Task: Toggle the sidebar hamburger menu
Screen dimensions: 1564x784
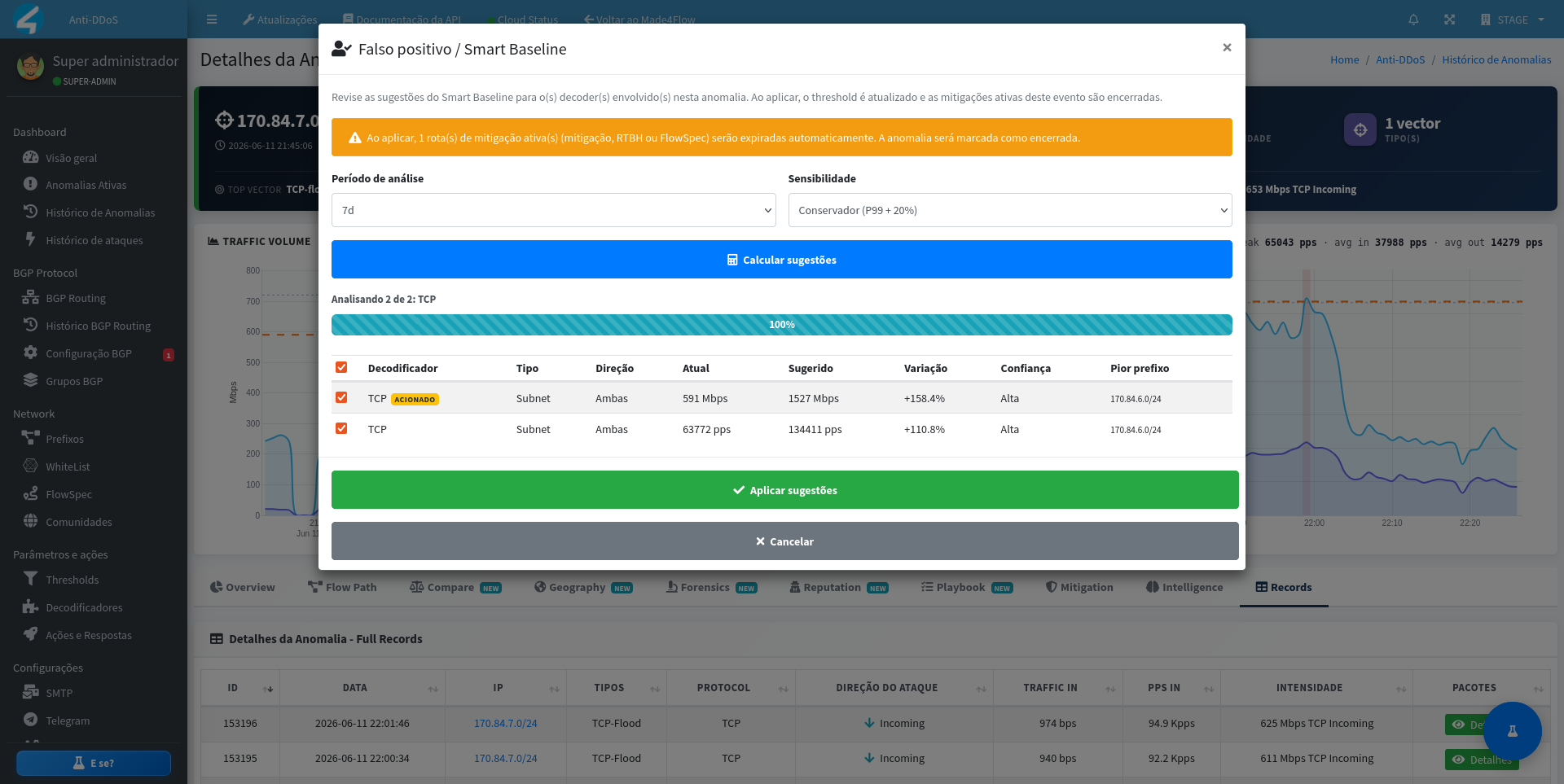Action: [x=212, y=20]
